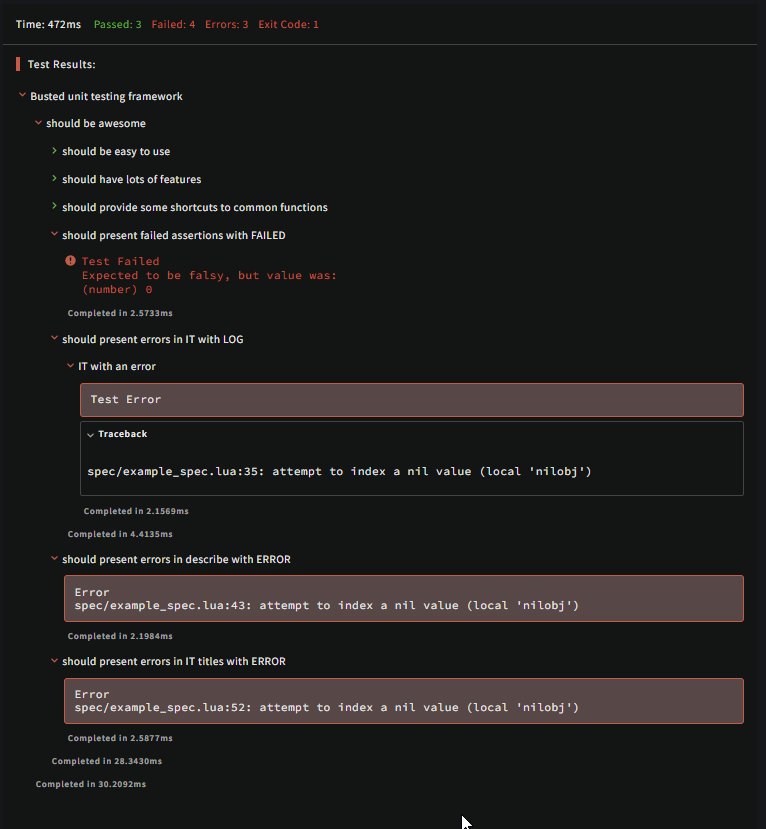Collapse the 'should be awesome' chevron

coord(38,123)
